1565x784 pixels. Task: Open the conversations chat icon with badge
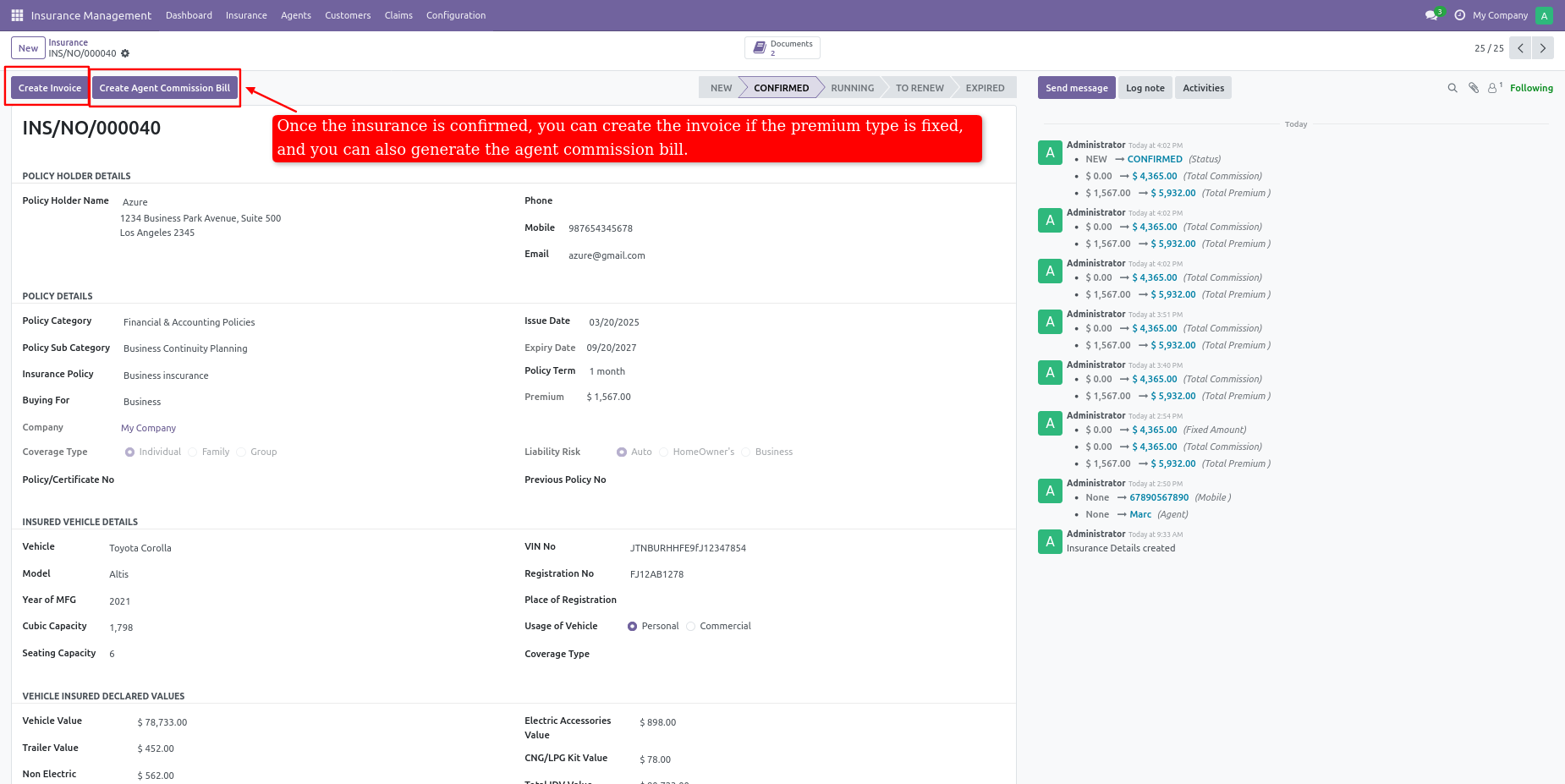click(1432, 15)
